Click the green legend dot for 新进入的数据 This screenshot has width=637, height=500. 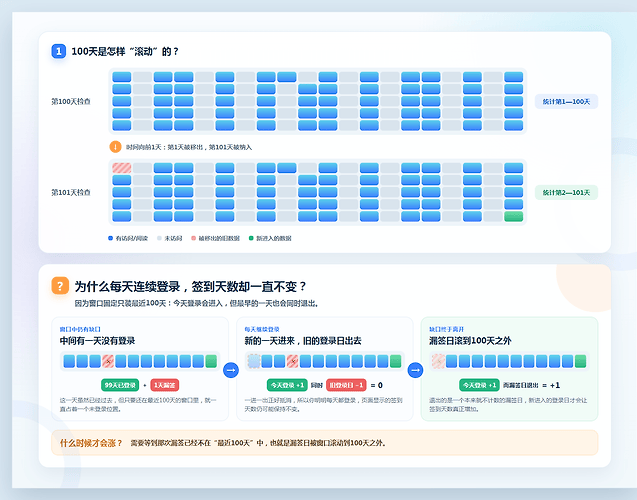tap(251, 238)
